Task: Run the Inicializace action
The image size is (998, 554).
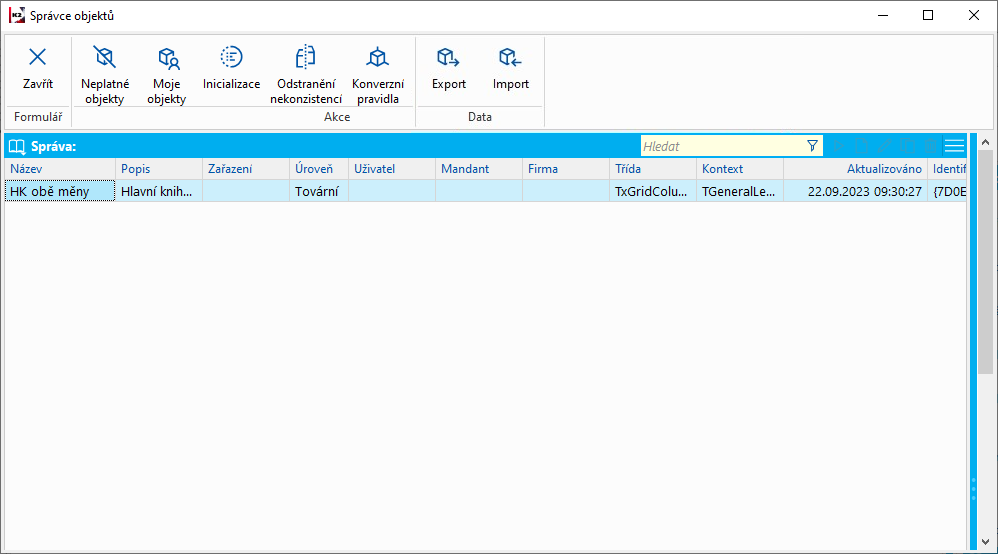Action: tap(231, 69)
